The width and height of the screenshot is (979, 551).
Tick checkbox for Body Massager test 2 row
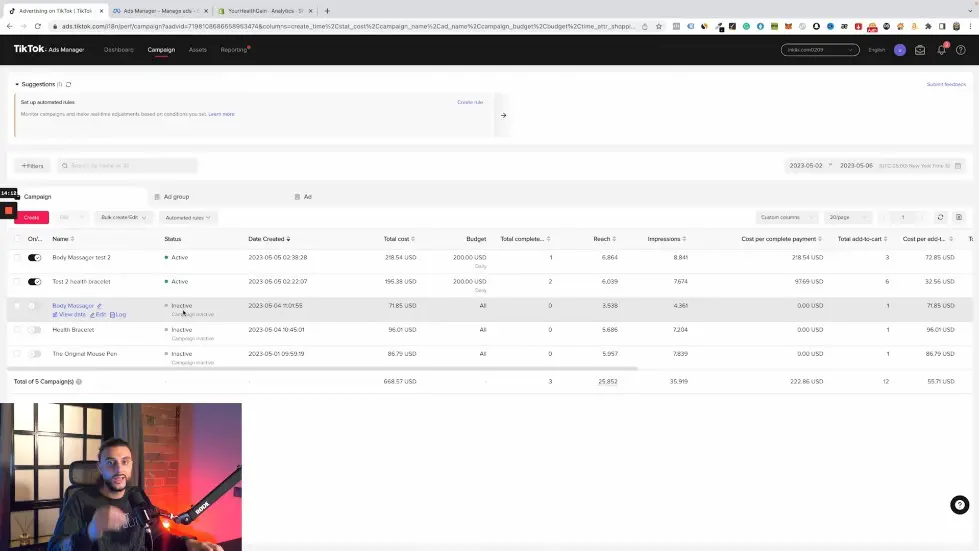(17, 258)
